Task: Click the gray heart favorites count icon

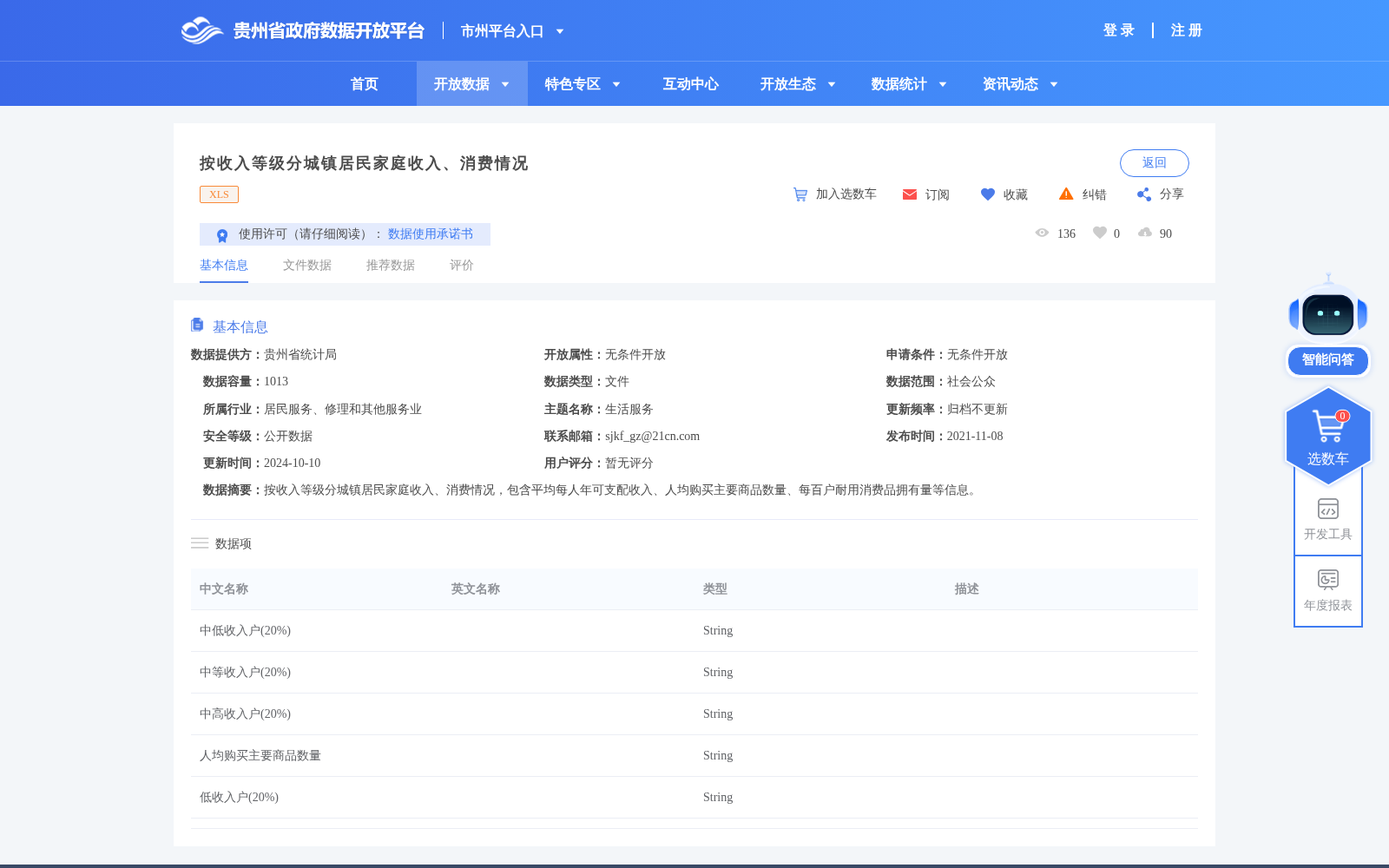Action: tap(1100, 233)
